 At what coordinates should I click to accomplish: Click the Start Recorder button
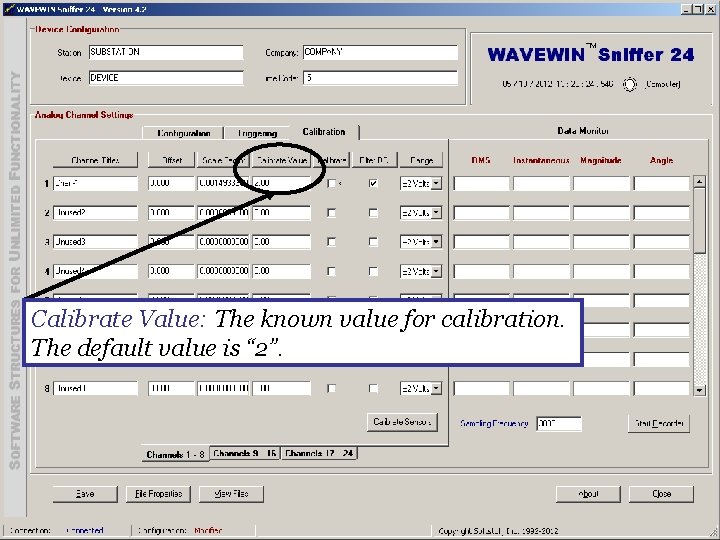tap(659, 423)
